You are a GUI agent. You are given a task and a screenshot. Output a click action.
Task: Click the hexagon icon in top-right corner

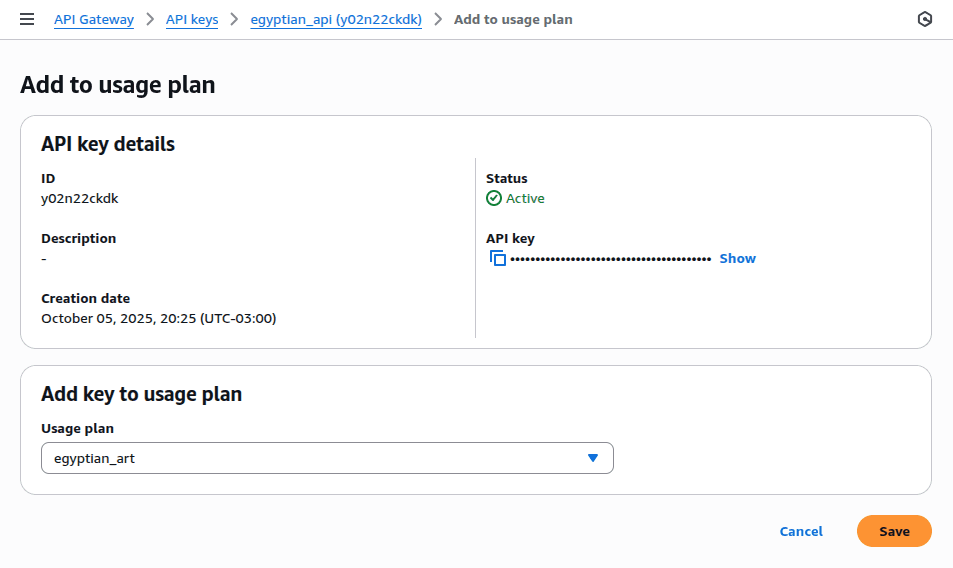click(x=925, y=20)
